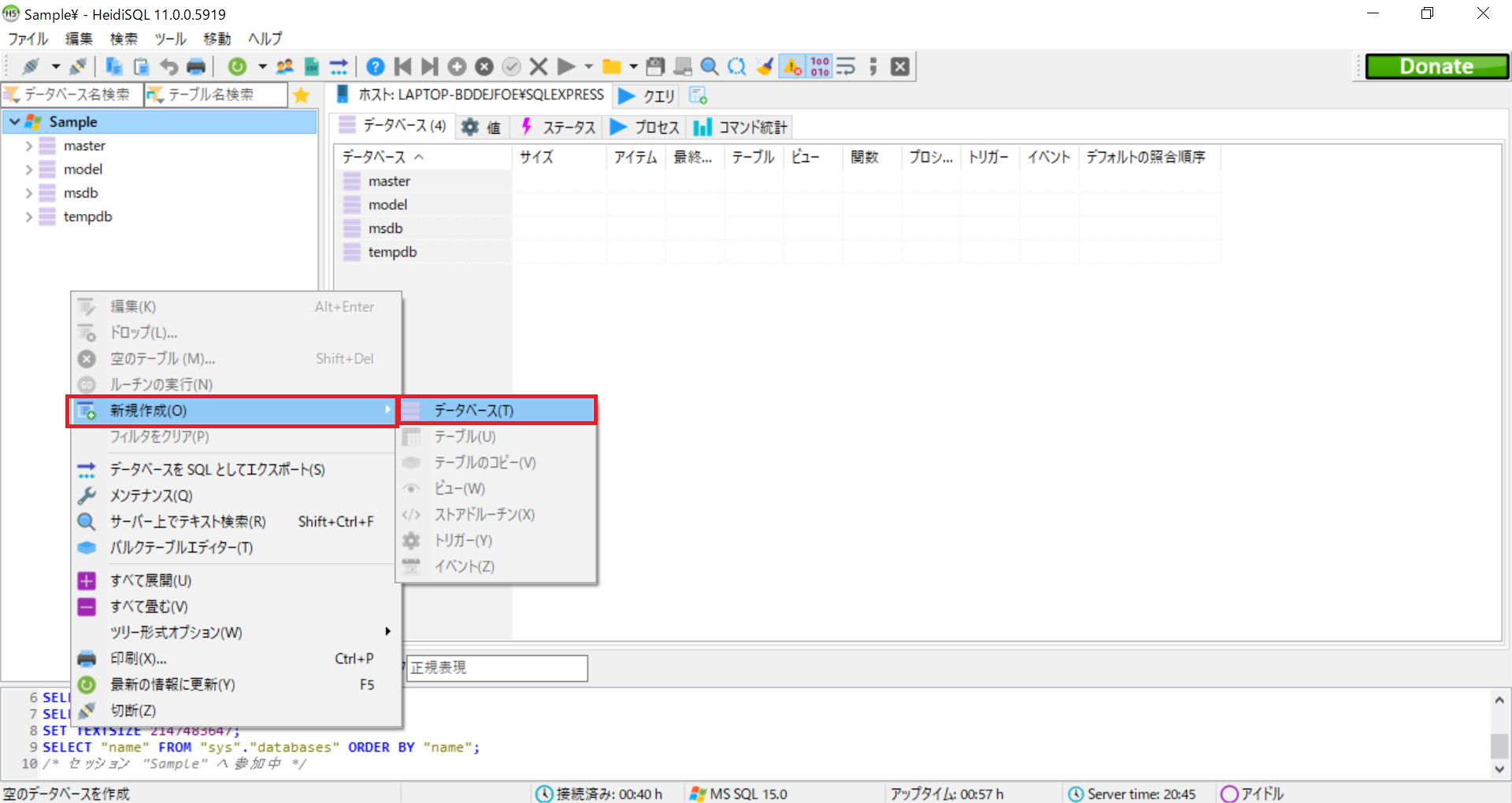
Task: Click the Cancel editing X icon
Action: click(539, 66)
